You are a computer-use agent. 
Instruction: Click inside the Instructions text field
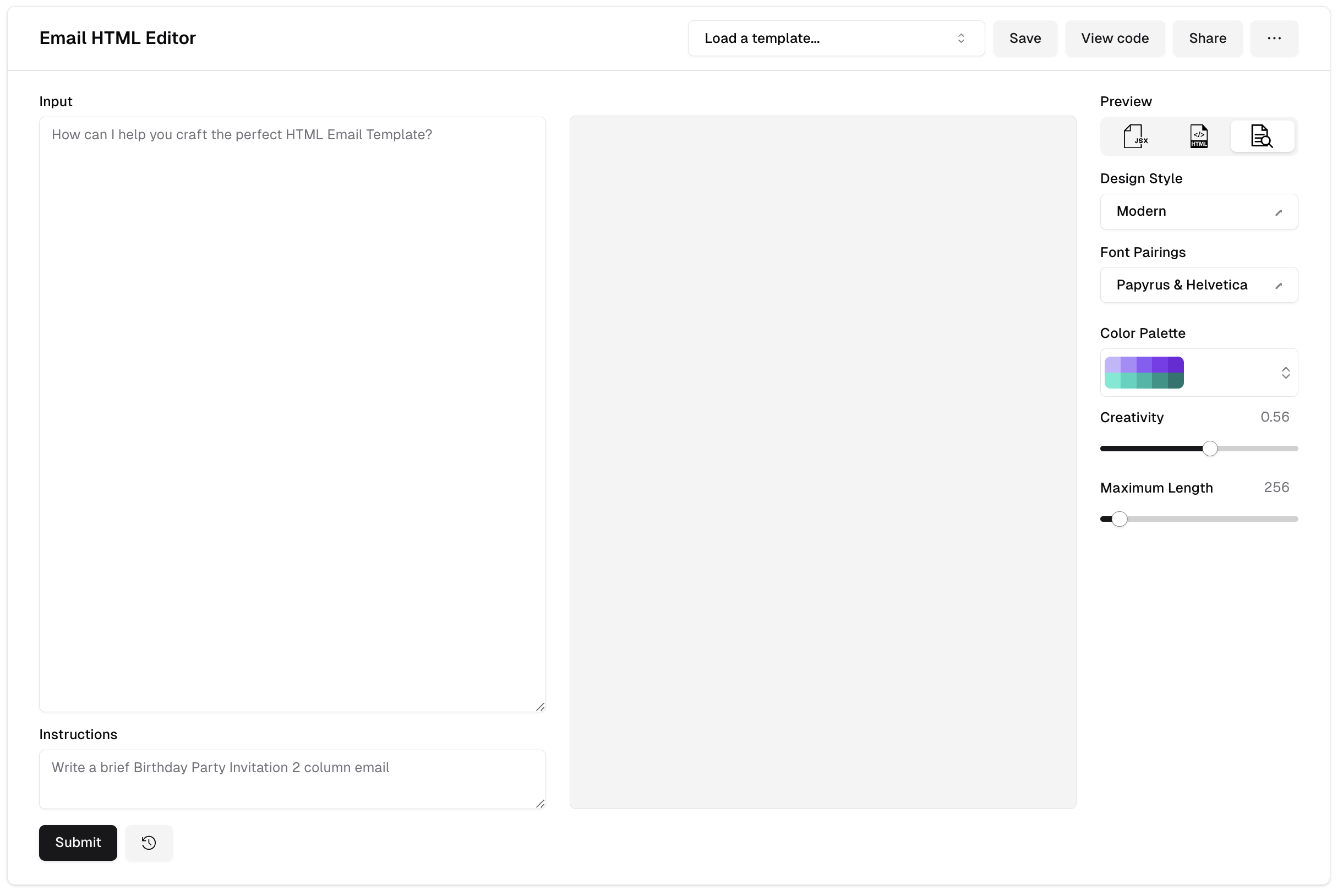[292, 778]
